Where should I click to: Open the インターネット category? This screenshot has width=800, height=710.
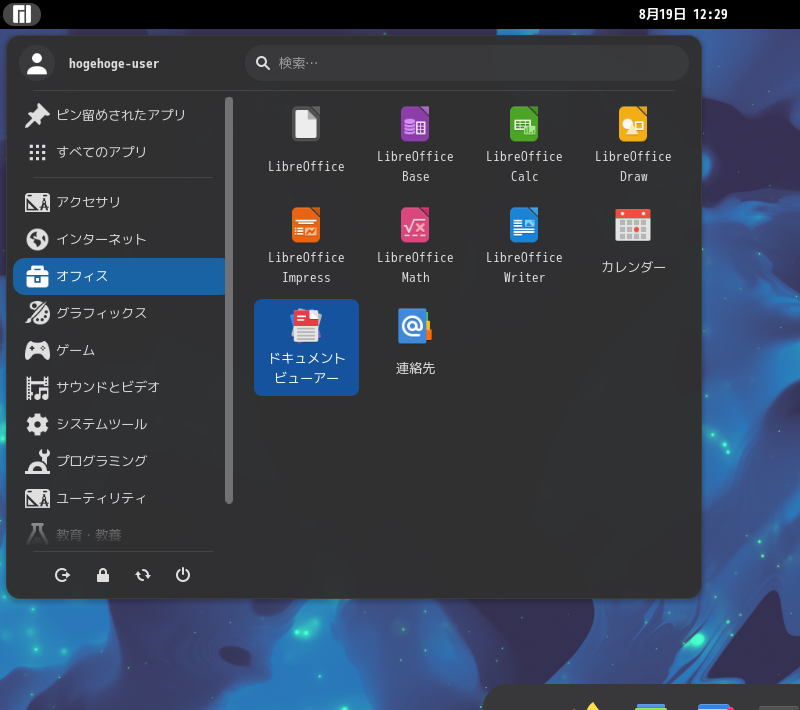click(118, 239)
